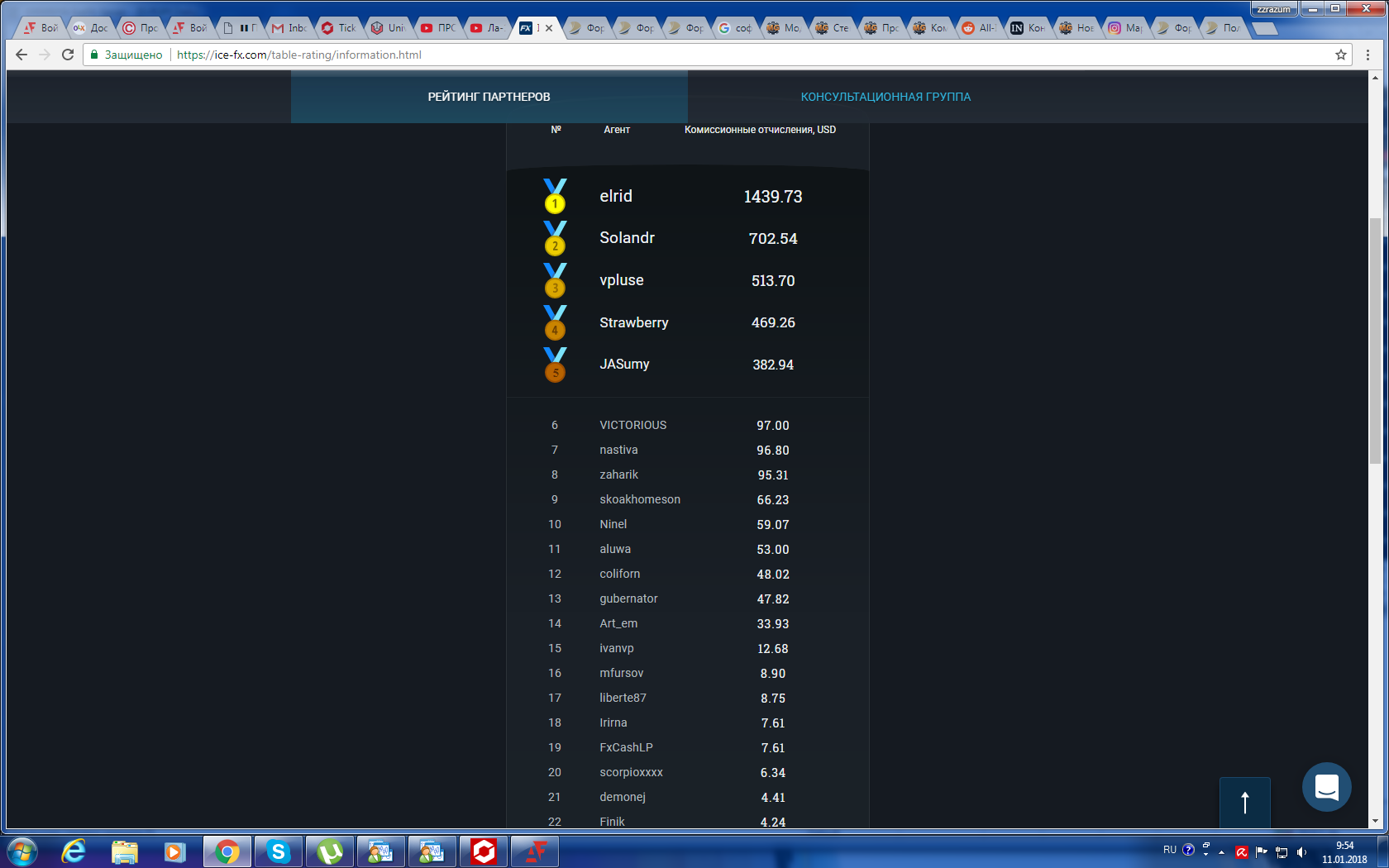Click the Агент column header
This screenshot has width=1389, height=868.
tap(617, 130)
